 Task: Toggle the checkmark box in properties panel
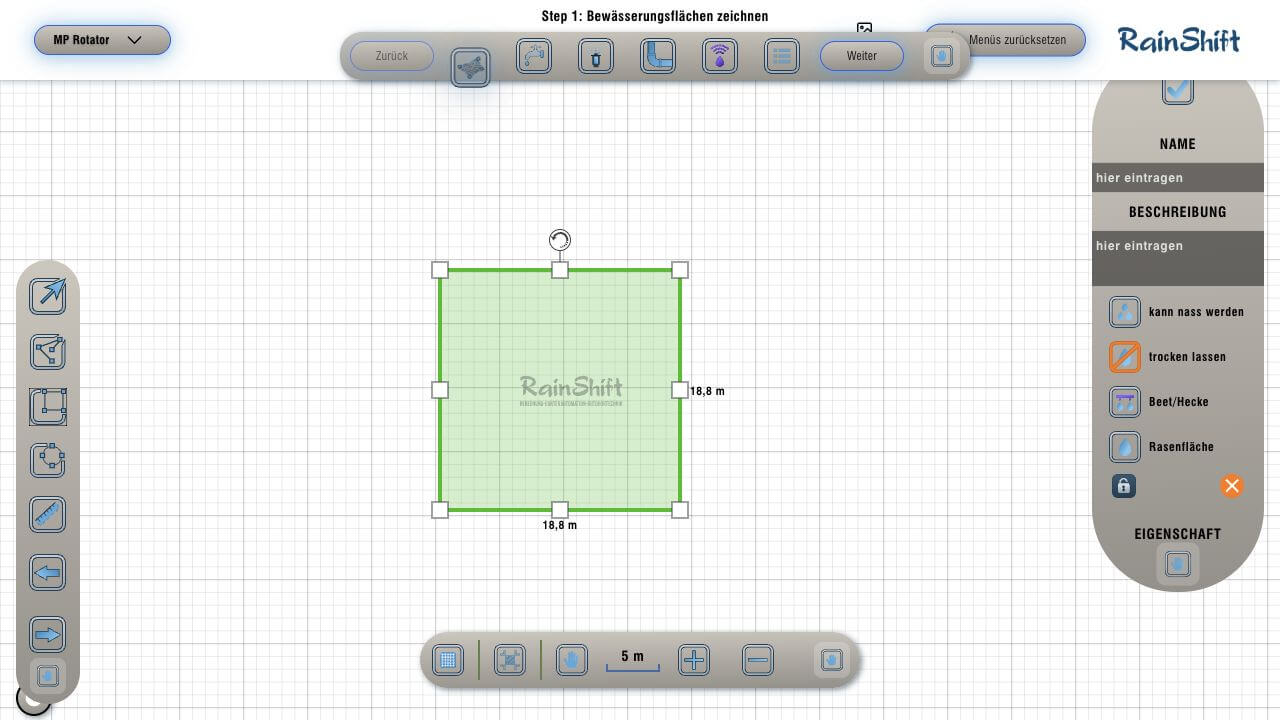pyautogui.click(x=1178, y=90)
